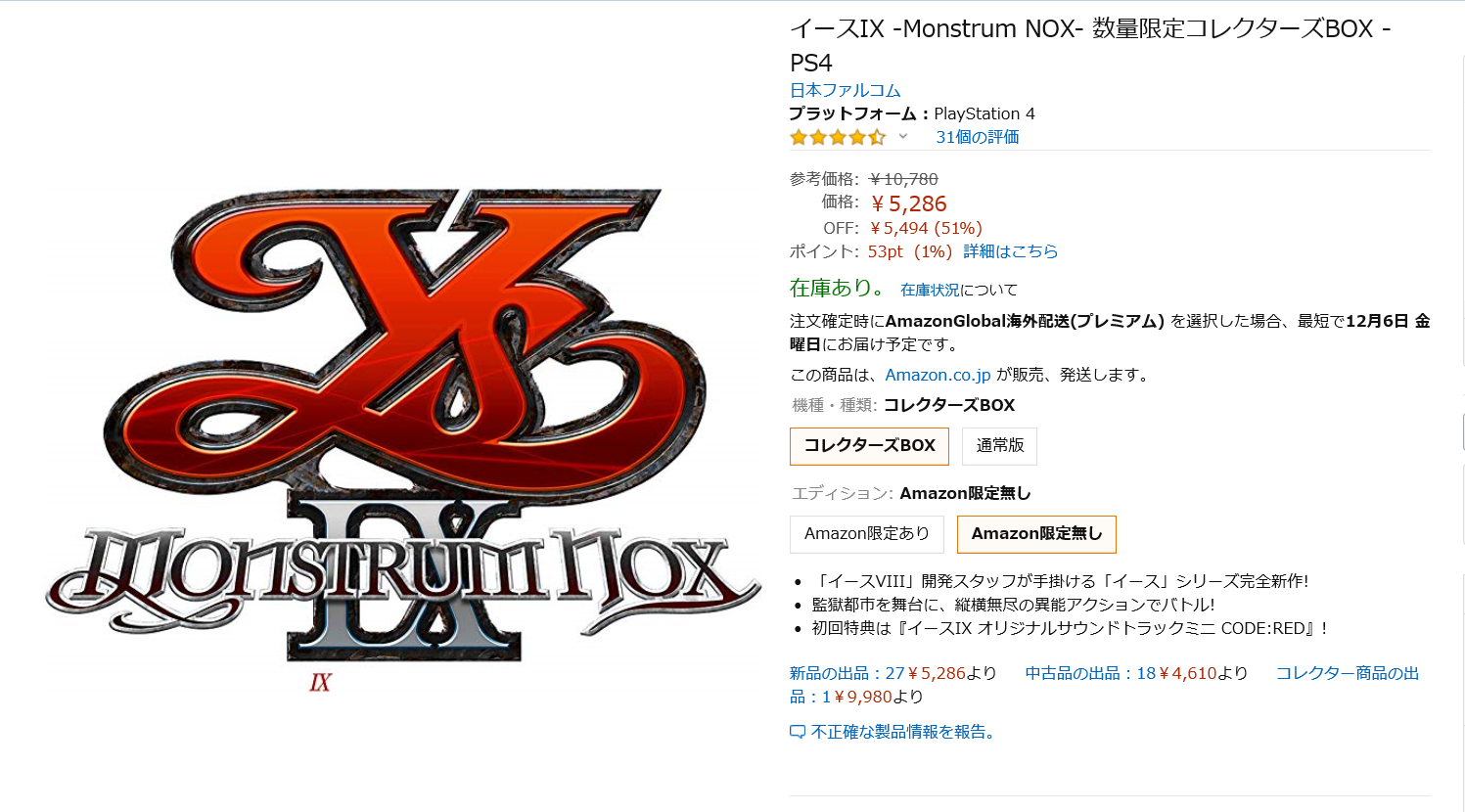Open the 31個の評価 reviews link

click(x=977, y=137)
